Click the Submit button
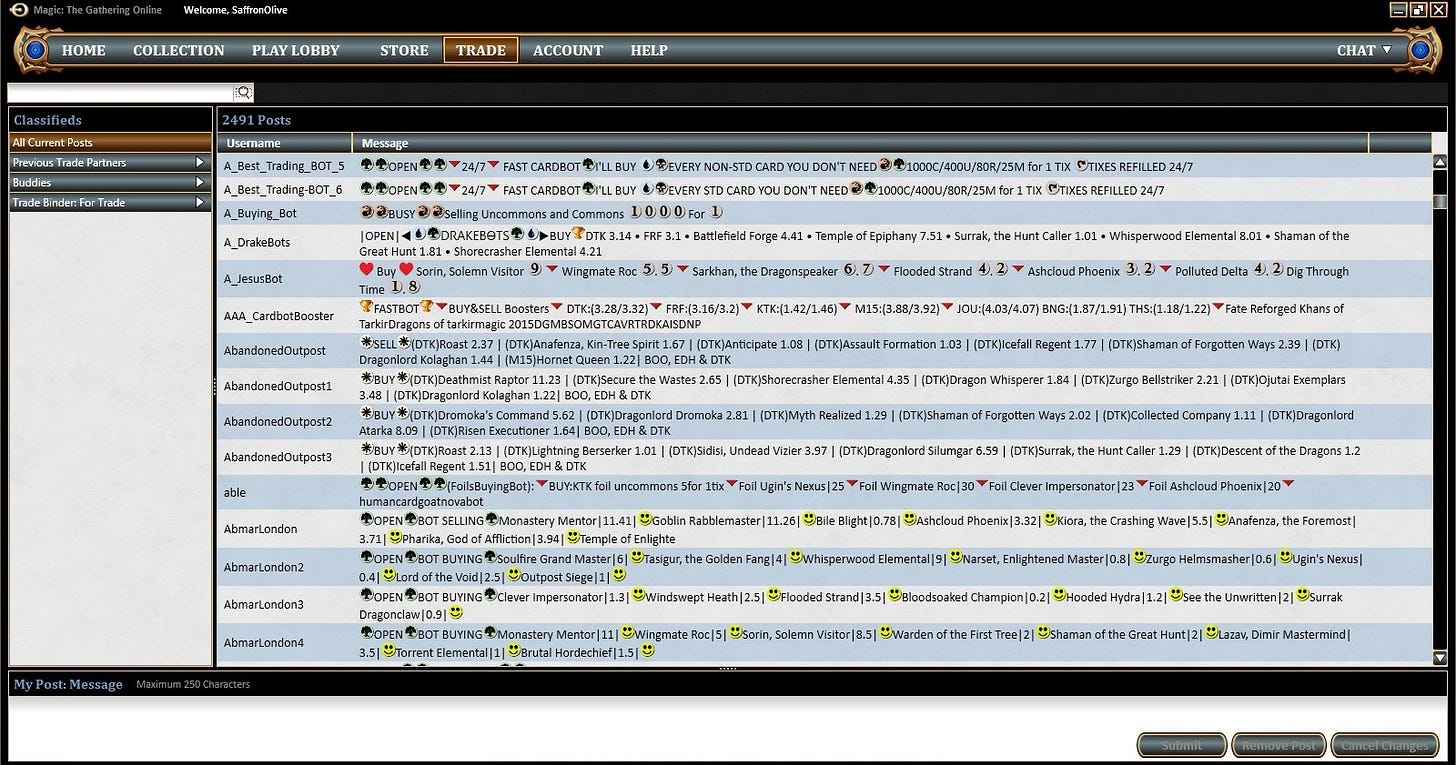Viewport: 1456px width, 765px height. click(1182, 745)
